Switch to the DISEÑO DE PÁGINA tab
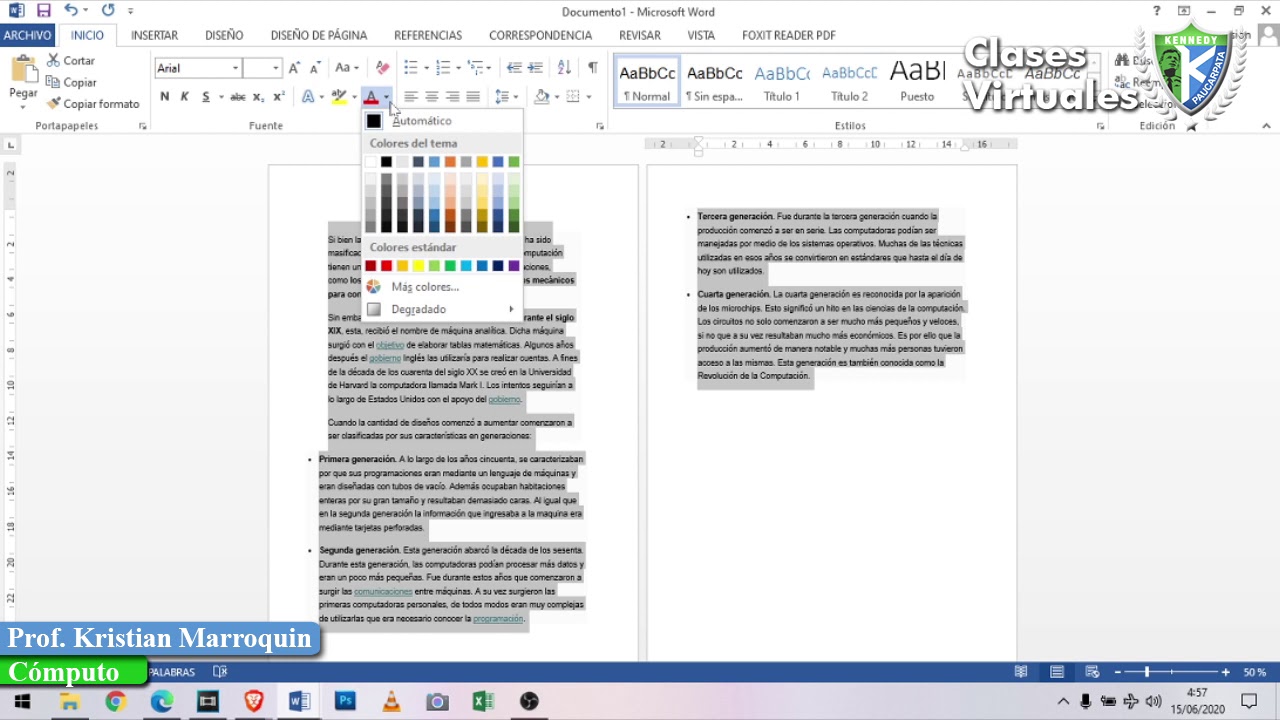The height and width of the screenshot is (720, 1280). 319,35
